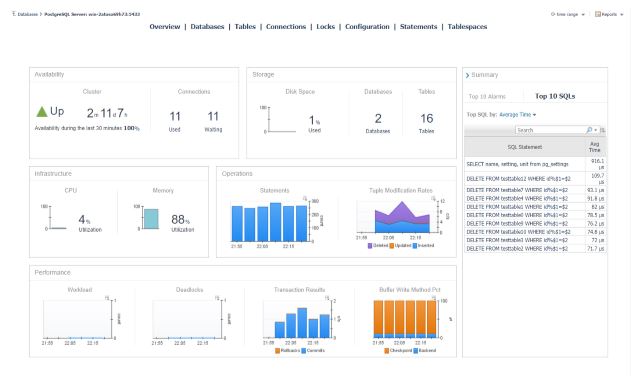The width and height of the screenshot is (644, 376).
Task: Open the Tuple Modification Rates chart corner icon
Action: [433, 198]
